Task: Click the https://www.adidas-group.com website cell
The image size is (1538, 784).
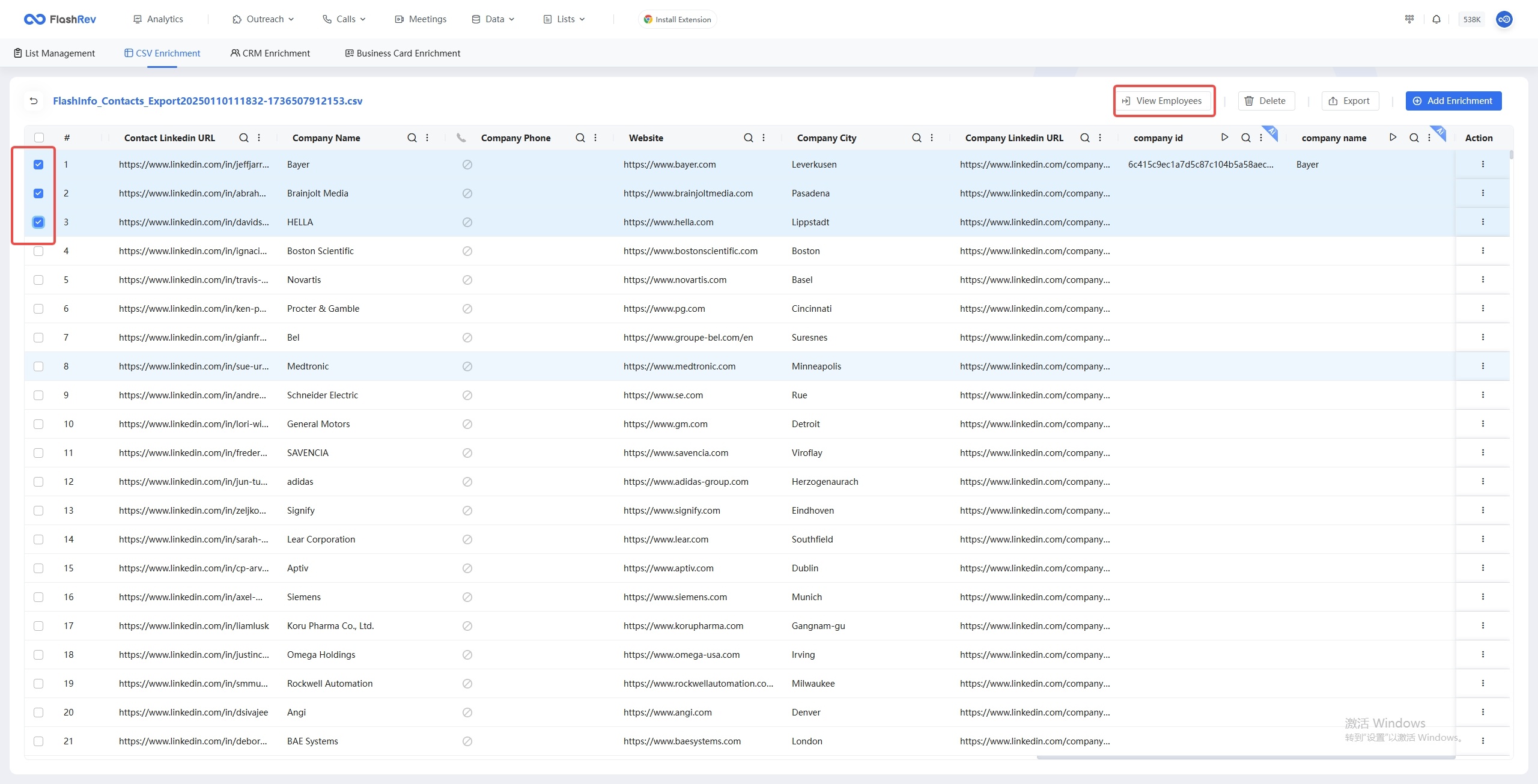Action: point(686,482)
